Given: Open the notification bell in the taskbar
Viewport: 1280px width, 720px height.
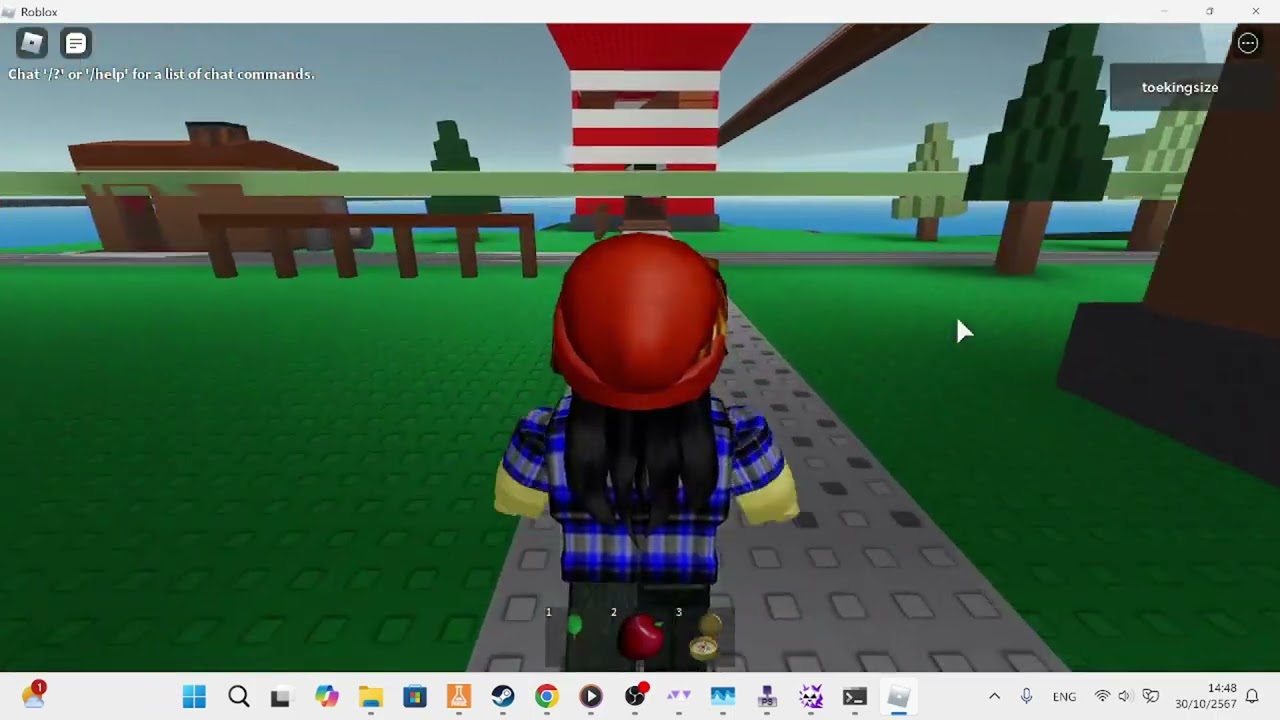Looking at the screenshot, I should tap(1252, 697).
